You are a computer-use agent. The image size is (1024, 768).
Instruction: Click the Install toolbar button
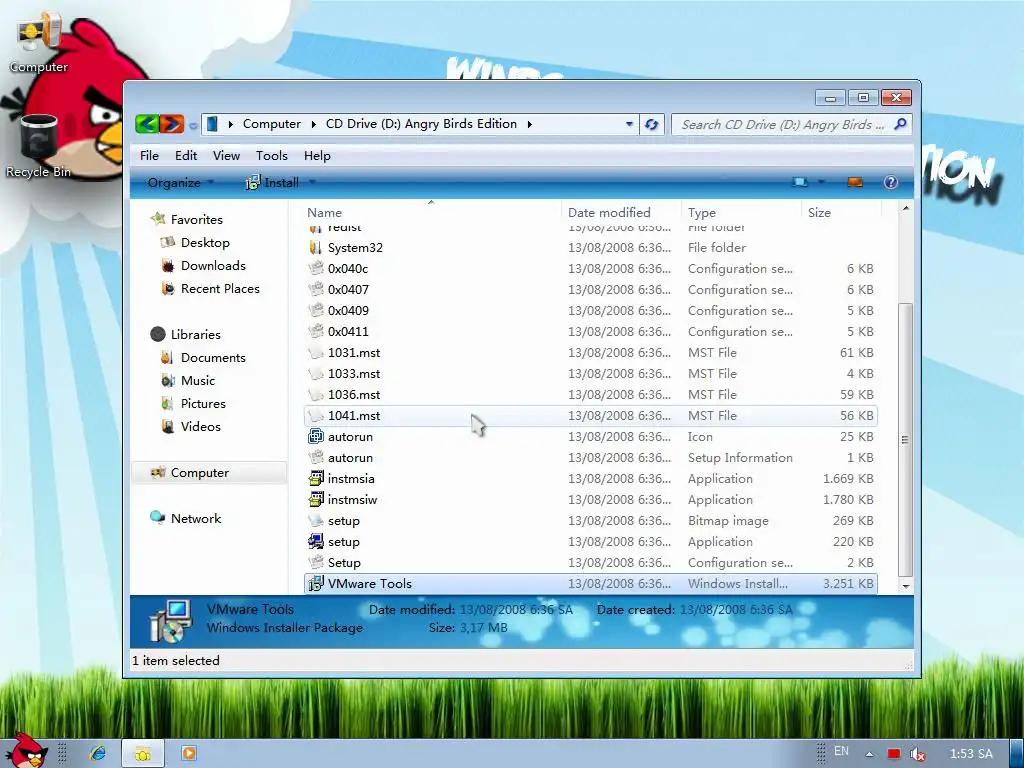(x=272, y=183)
